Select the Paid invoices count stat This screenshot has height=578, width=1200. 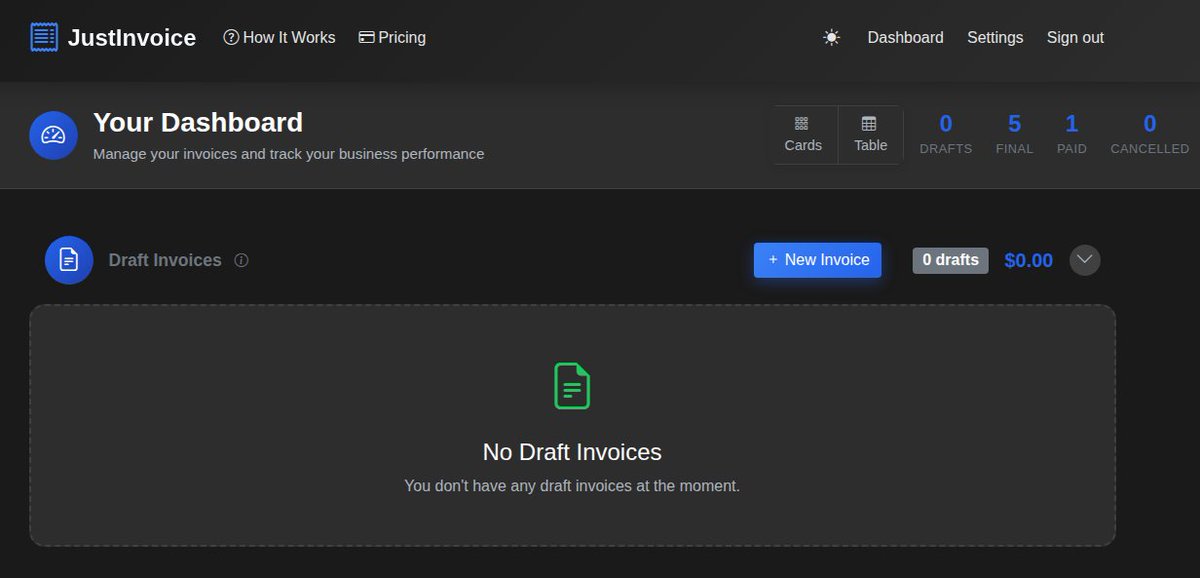point(1072,135)
